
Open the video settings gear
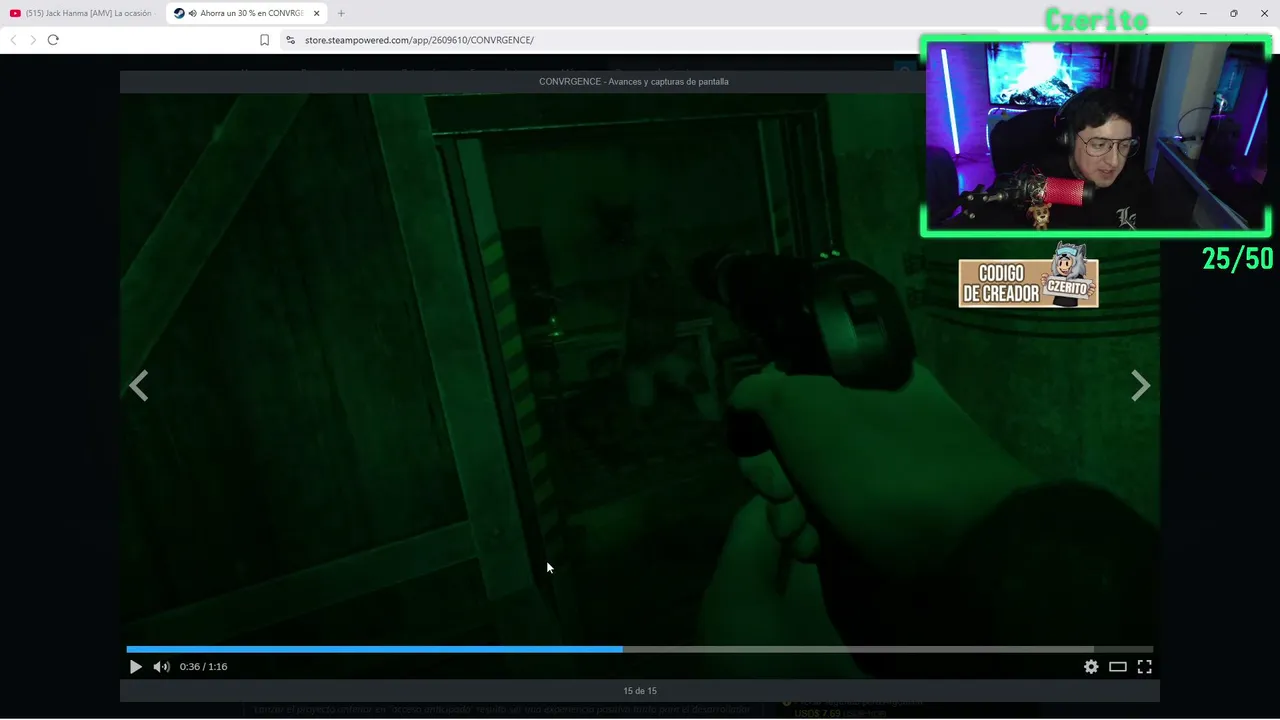pyautogui.click(x=1091, y=667)
